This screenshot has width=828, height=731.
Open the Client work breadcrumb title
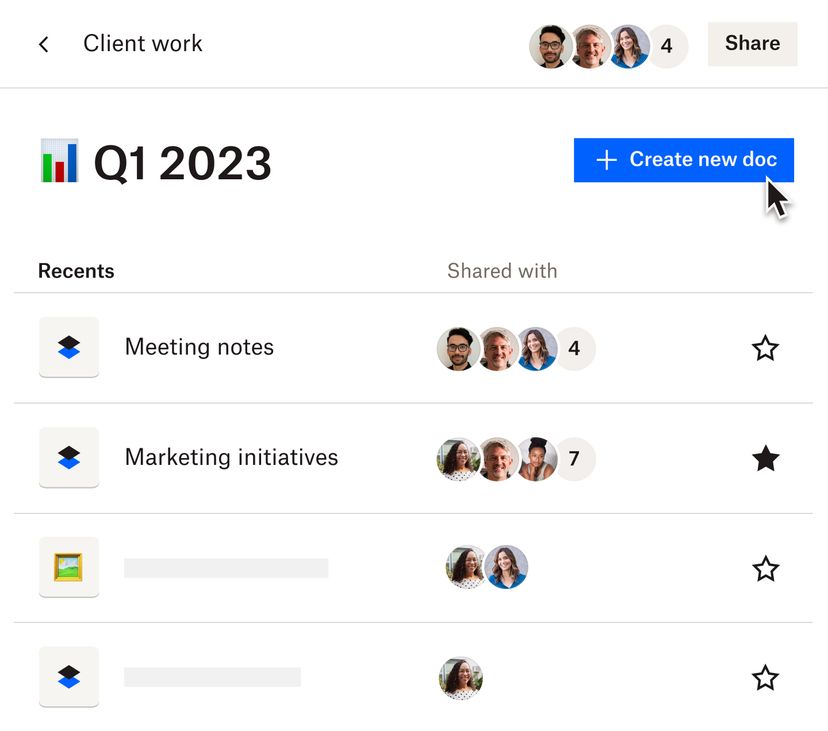pyautogui.click(x=143, y=44)
